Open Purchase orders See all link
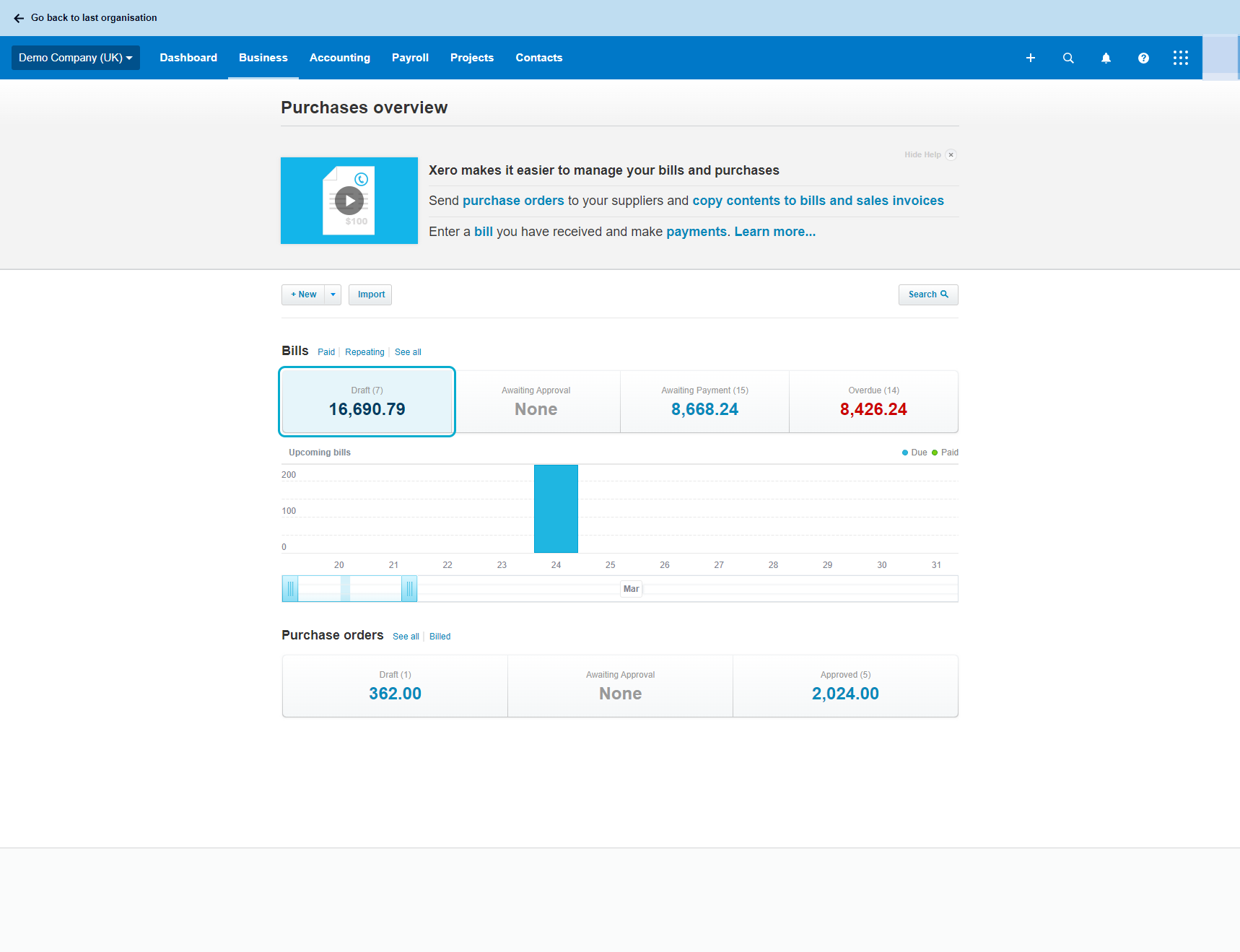1240x952 pixels. coord(406,637)
